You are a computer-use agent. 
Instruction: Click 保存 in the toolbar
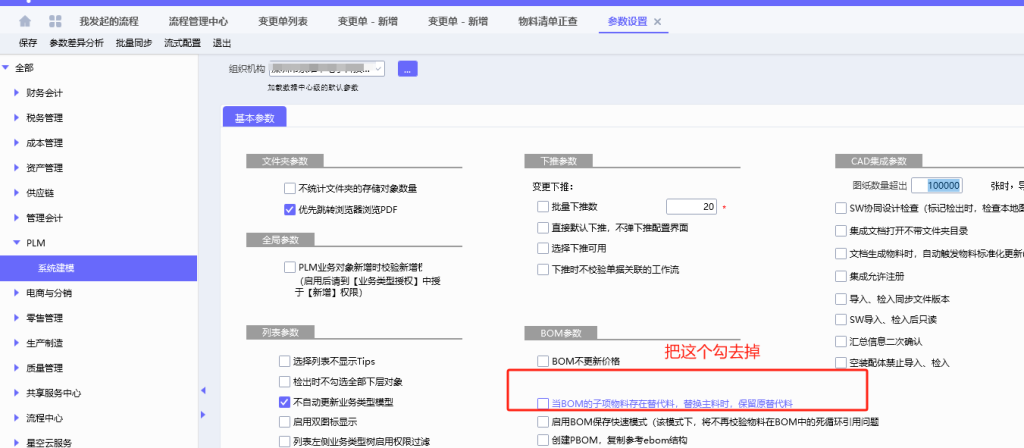coord(28,44)
